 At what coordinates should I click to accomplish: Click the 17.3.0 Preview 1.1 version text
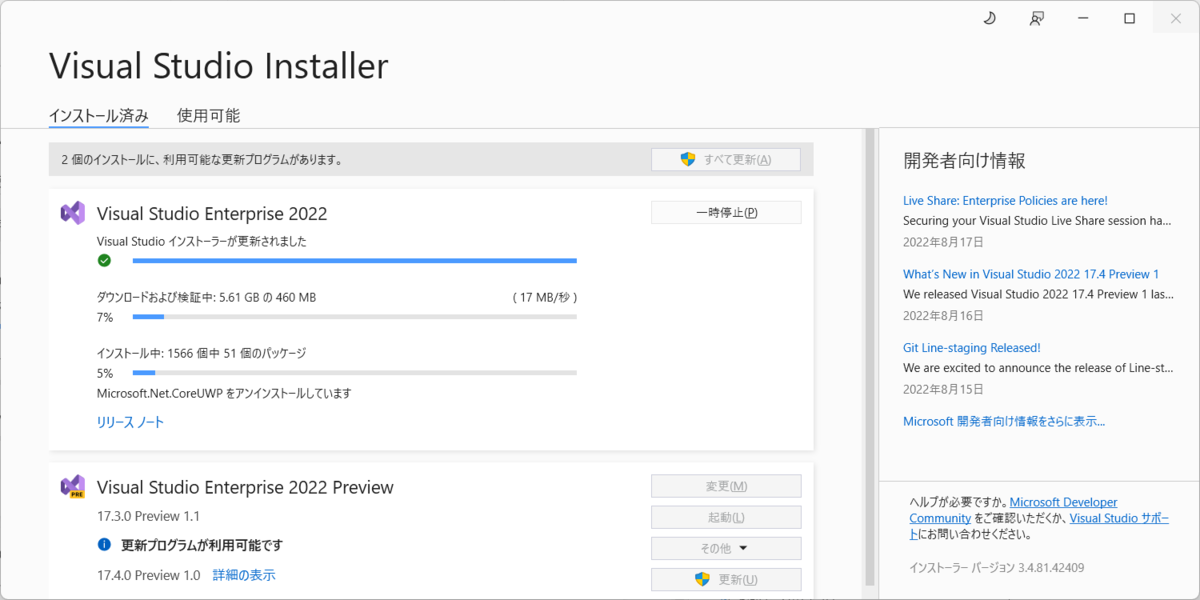(x=148, y=516)
